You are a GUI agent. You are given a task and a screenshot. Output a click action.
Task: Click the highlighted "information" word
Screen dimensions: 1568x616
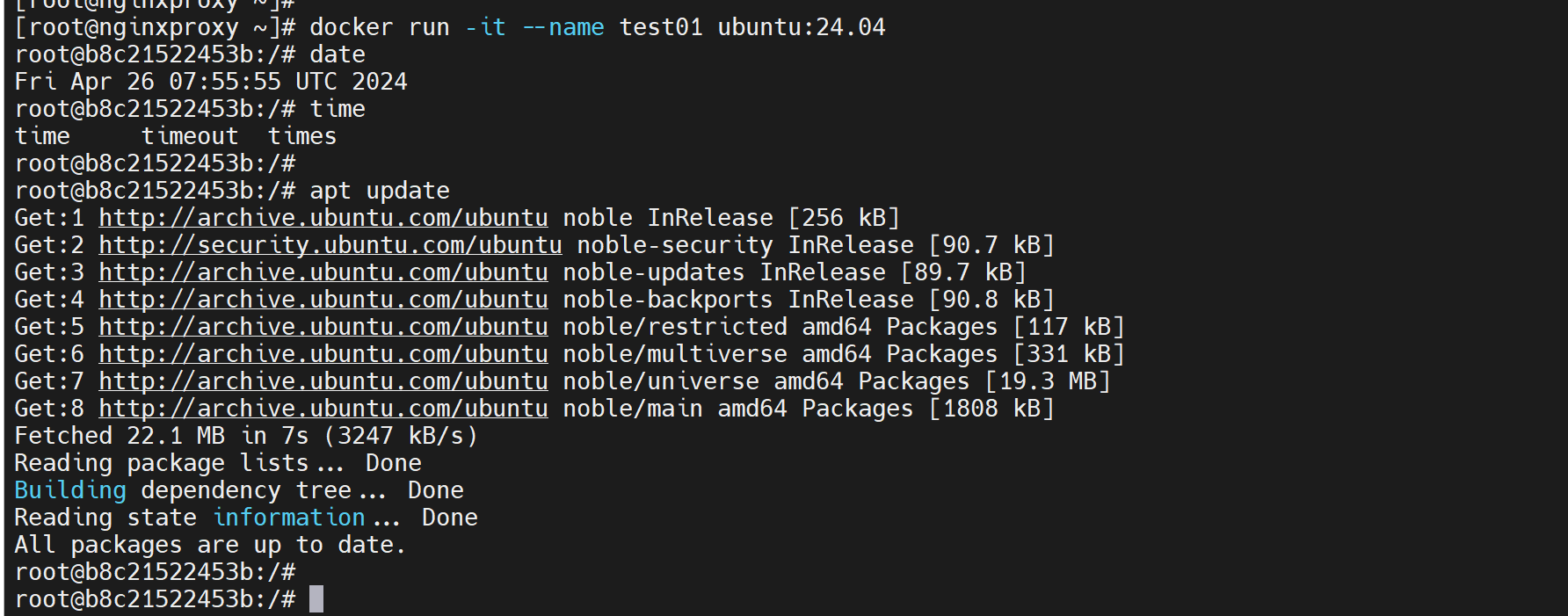pos(288,518)
